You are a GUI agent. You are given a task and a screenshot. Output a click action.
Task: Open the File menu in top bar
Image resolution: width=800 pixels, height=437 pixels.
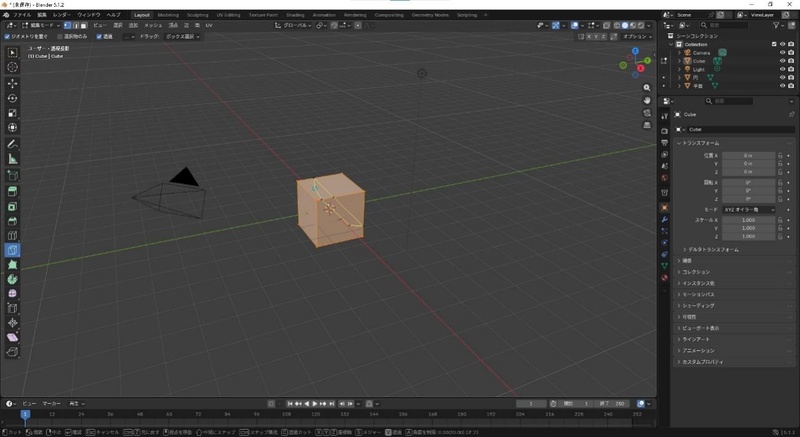pos(21,15)
